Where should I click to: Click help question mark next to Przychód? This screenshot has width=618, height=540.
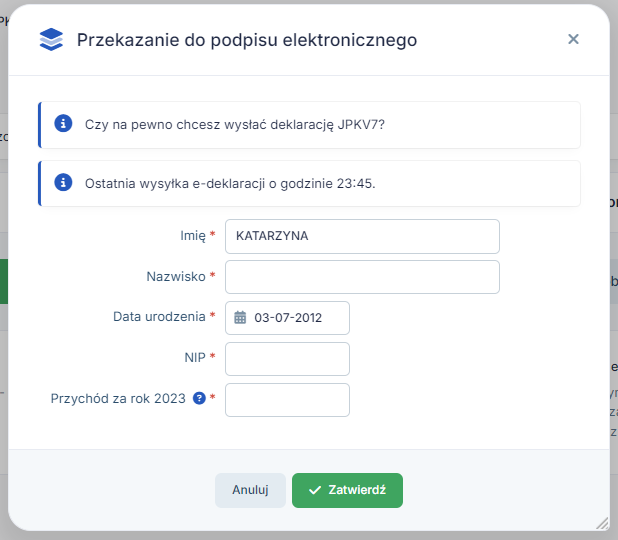pyautogui.click(x=199, y=398)
